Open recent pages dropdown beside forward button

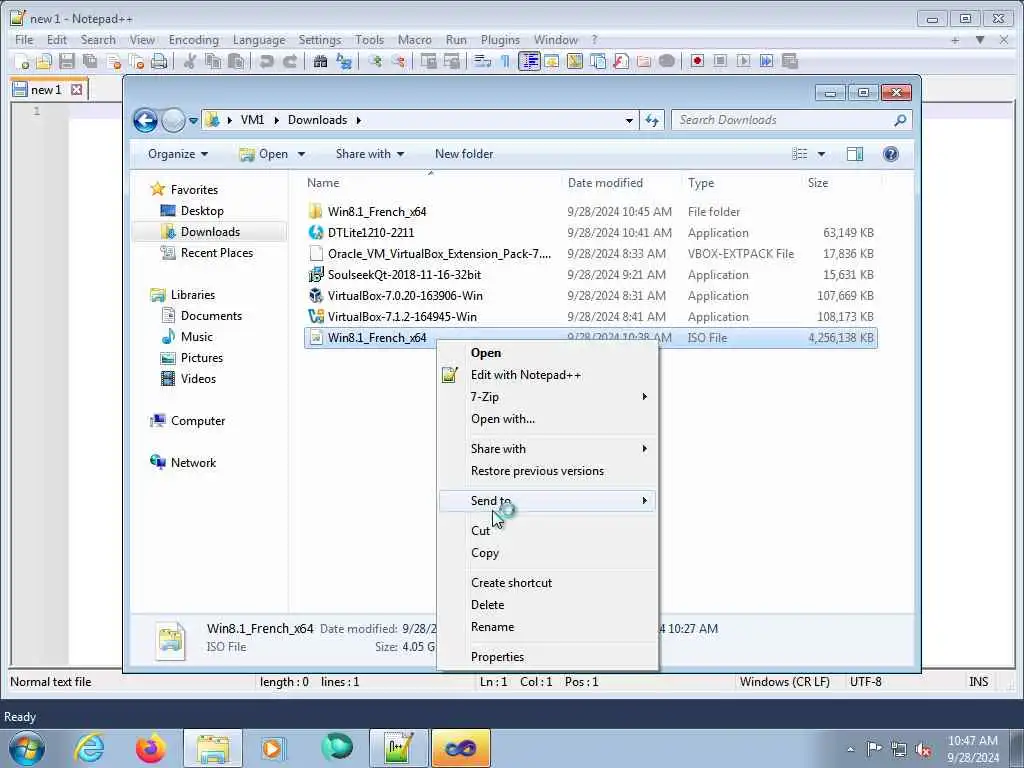pos(193,121)
